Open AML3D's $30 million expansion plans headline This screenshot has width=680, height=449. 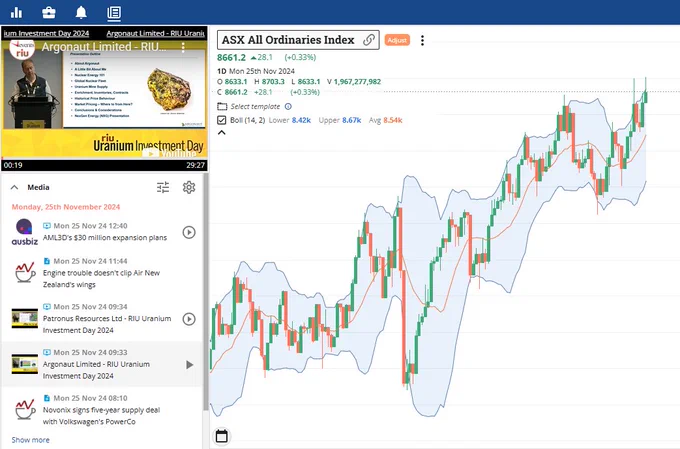tap(105, 238)
